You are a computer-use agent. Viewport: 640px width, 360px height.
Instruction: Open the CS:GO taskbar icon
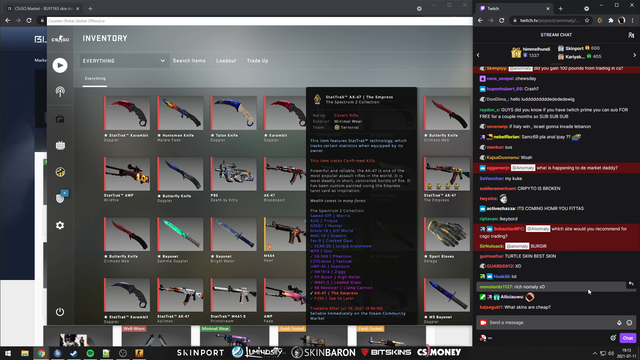139,353
